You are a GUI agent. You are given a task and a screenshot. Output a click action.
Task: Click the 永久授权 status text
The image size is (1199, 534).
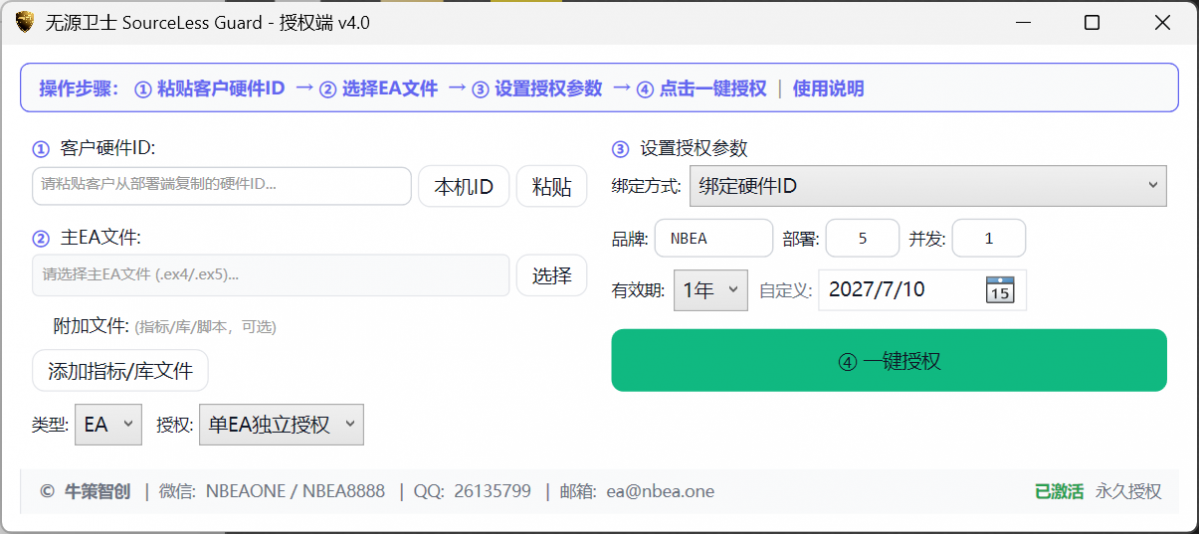coord(1129,491)
